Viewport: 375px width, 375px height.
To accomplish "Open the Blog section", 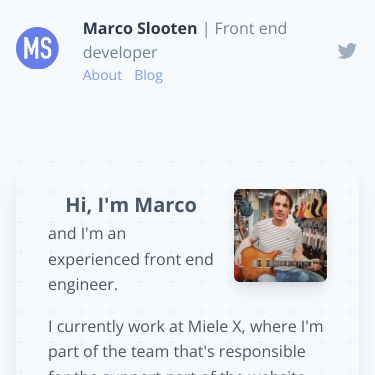I will [x=149, y=75].
